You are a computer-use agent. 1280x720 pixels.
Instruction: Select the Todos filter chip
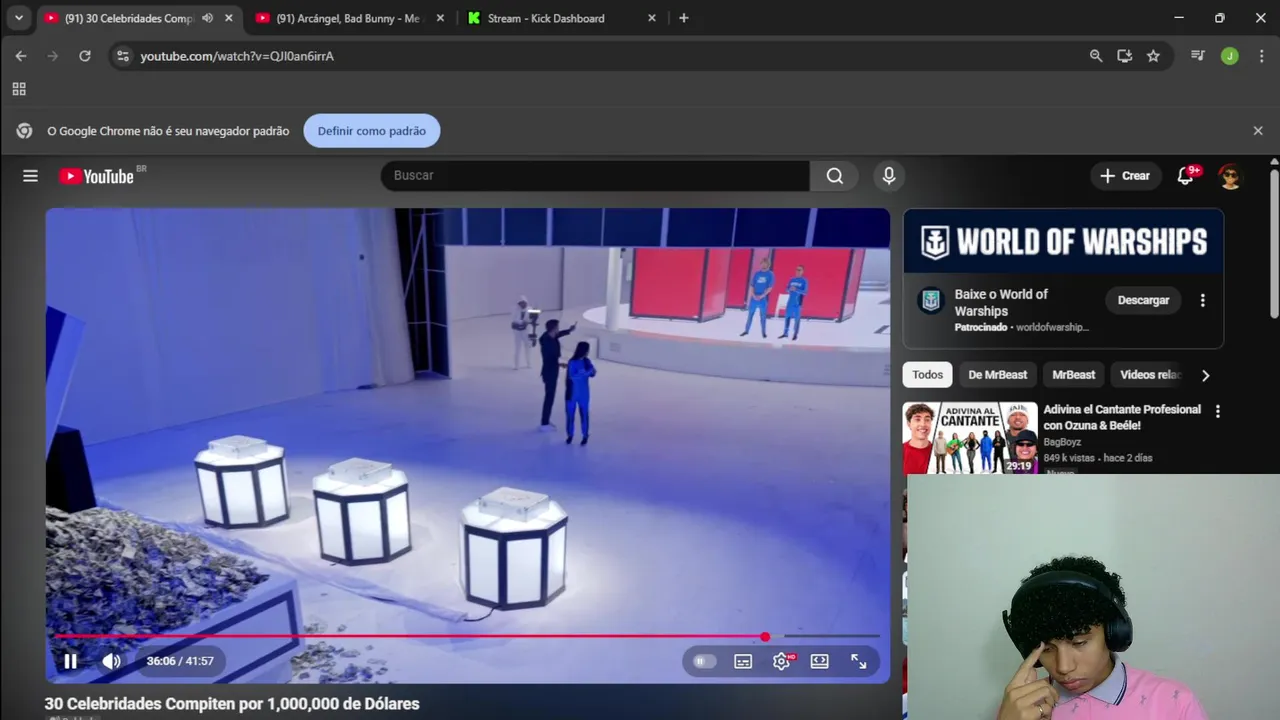tap(927, 375)
